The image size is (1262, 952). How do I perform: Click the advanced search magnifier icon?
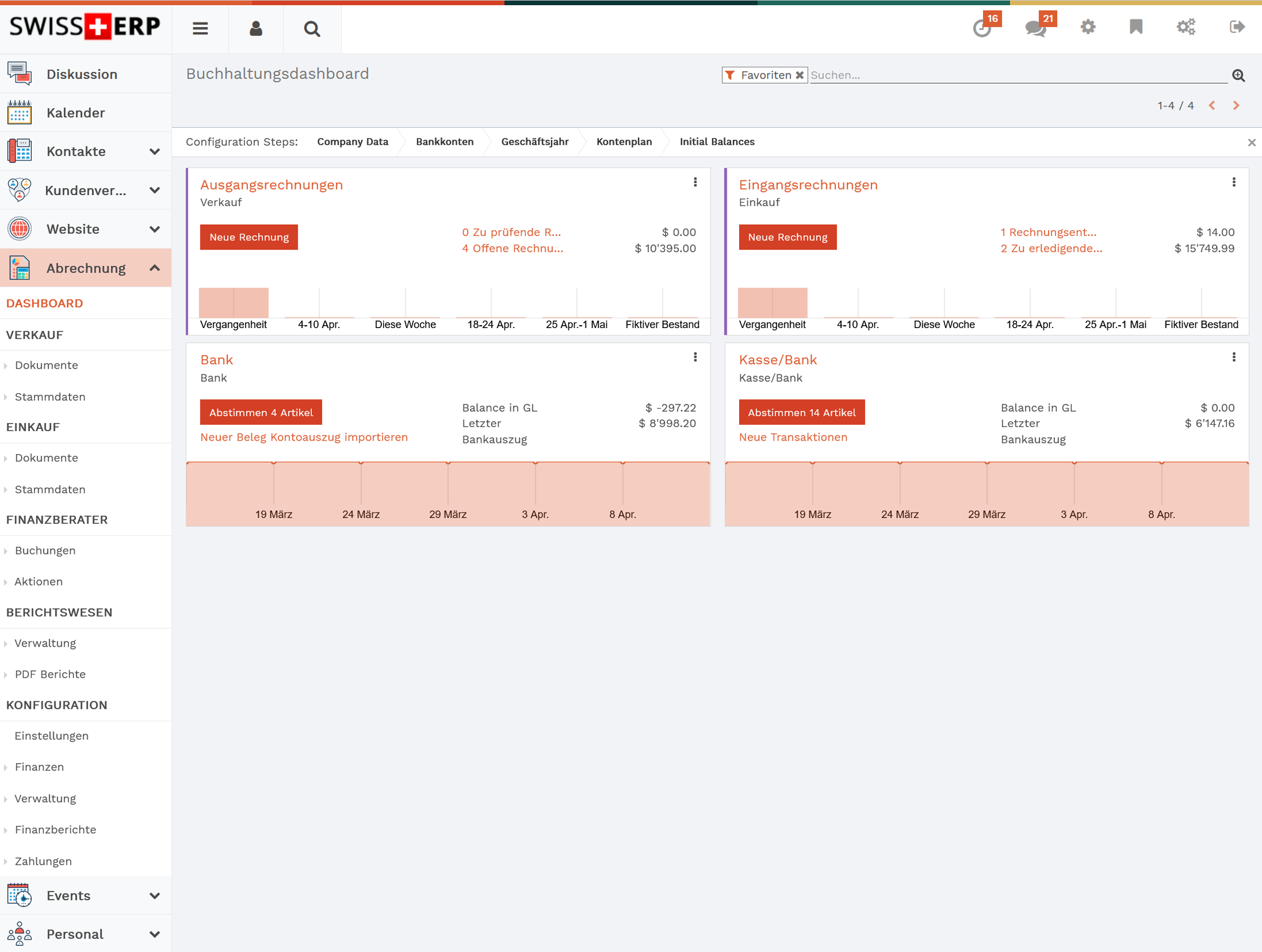click(x=1238, y=75)
